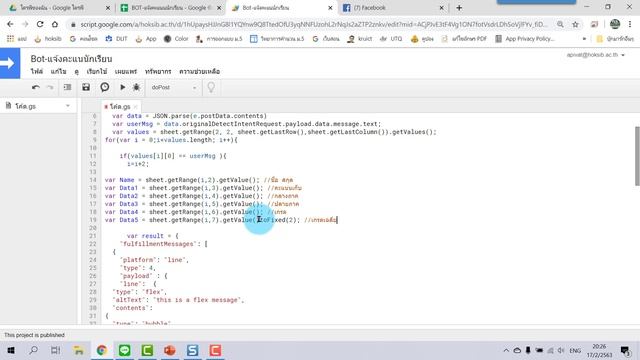Click the ENG language indicator

(575, 351)
